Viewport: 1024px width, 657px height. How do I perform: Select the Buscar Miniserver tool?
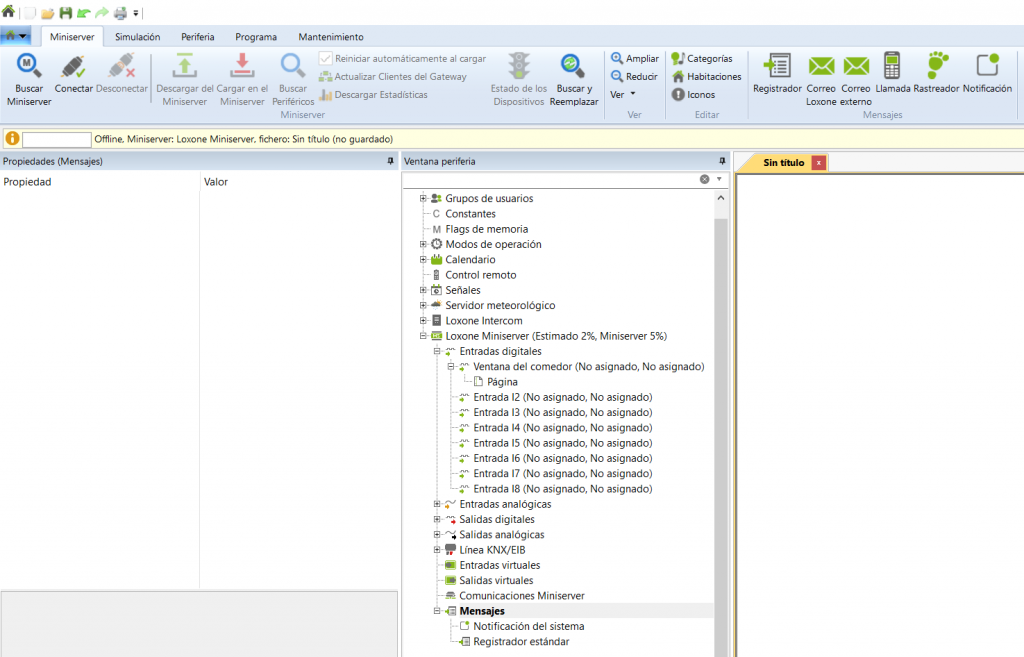point(28,78)
